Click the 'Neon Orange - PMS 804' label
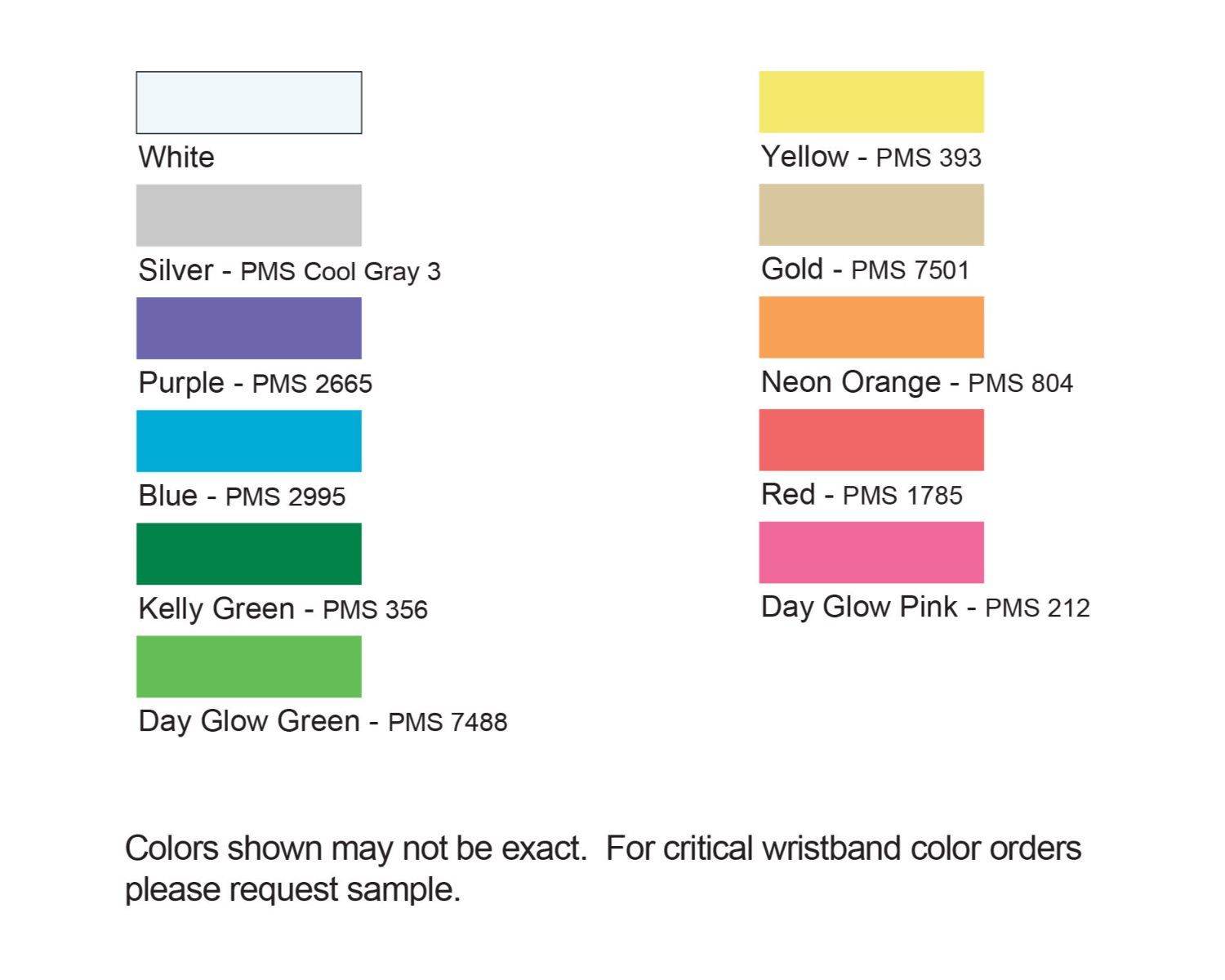Viewport: 1225px width, 980px height. pyautogui.click(x=917, y=383)
